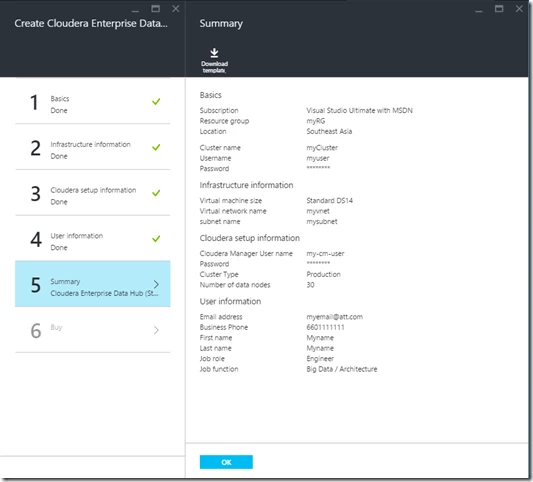Close the Summary blade
The height and width of the screenshot is (482, 533).
(x=519, y=9)
